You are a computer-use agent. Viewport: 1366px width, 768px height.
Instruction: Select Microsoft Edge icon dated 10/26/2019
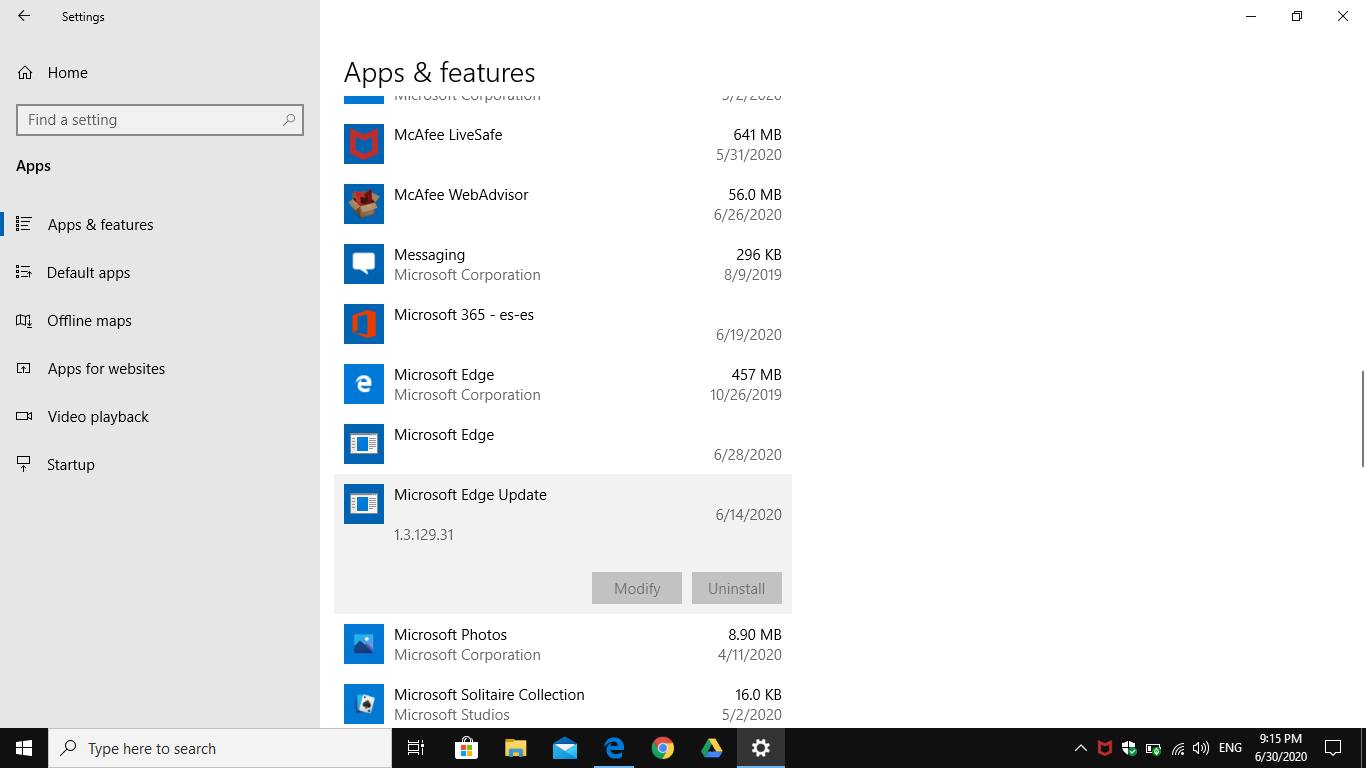(x=364, y=384)
